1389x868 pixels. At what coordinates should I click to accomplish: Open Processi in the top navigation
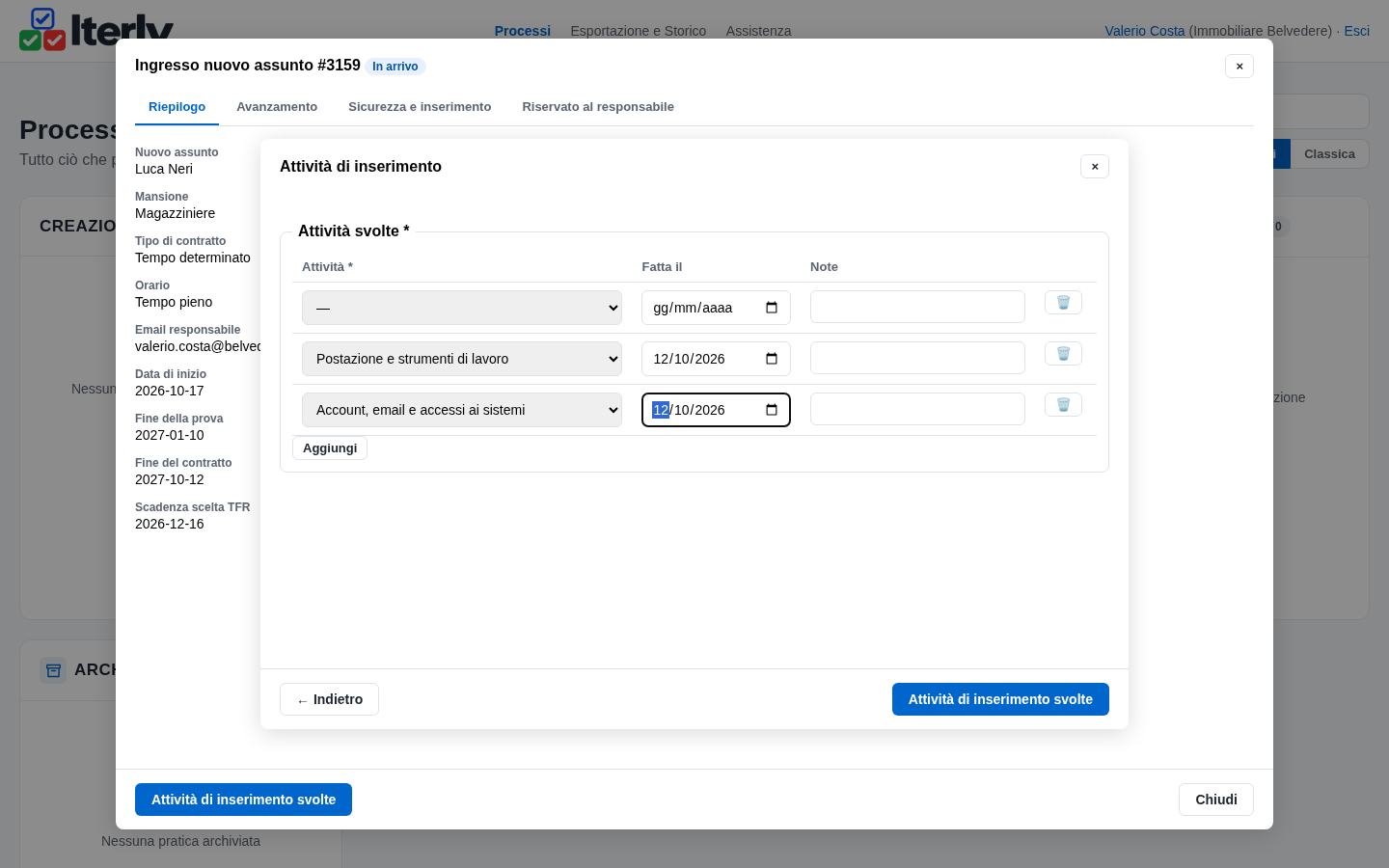pyautogui.click(x=523, y=31)
